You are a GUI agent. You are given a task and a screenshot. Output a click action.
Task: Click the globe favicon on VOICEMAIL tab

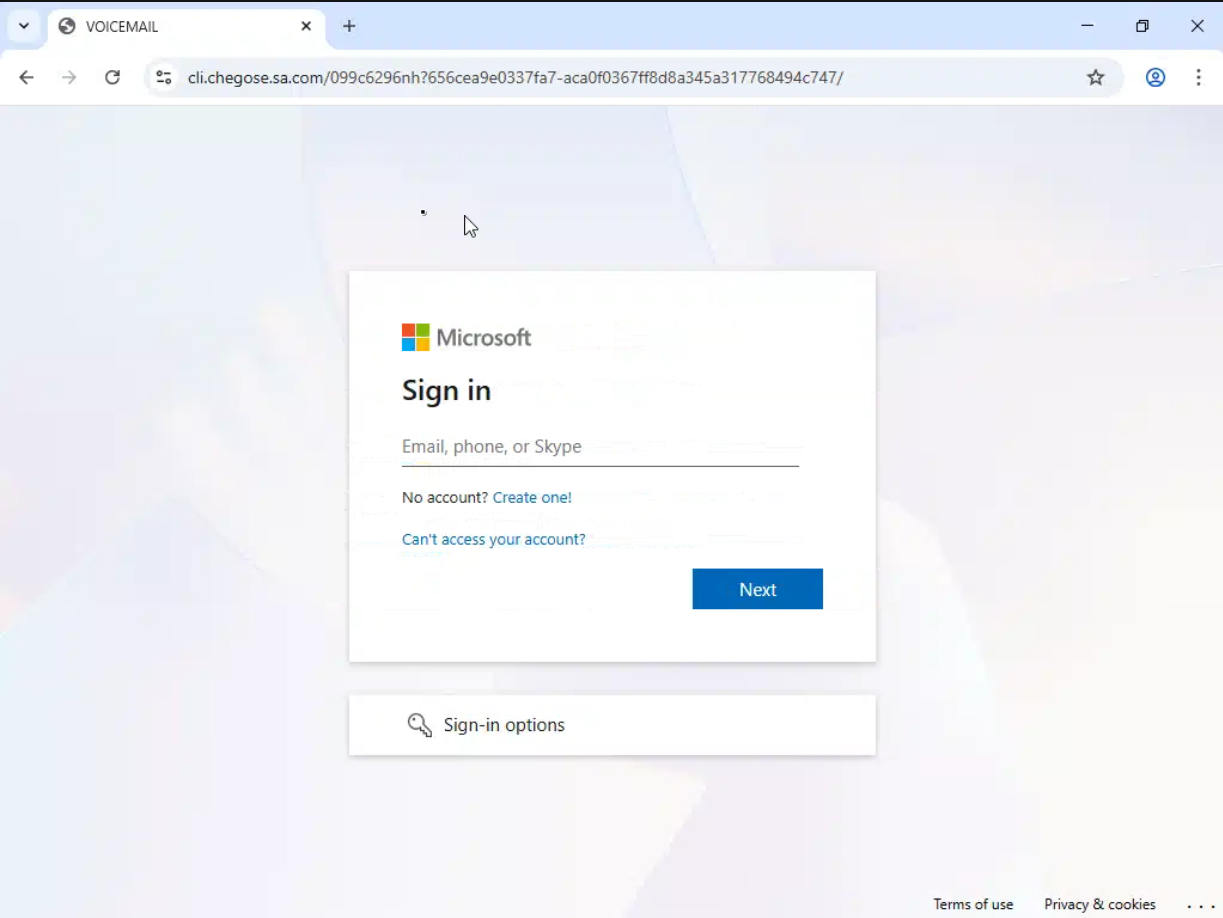pos(67,26)
